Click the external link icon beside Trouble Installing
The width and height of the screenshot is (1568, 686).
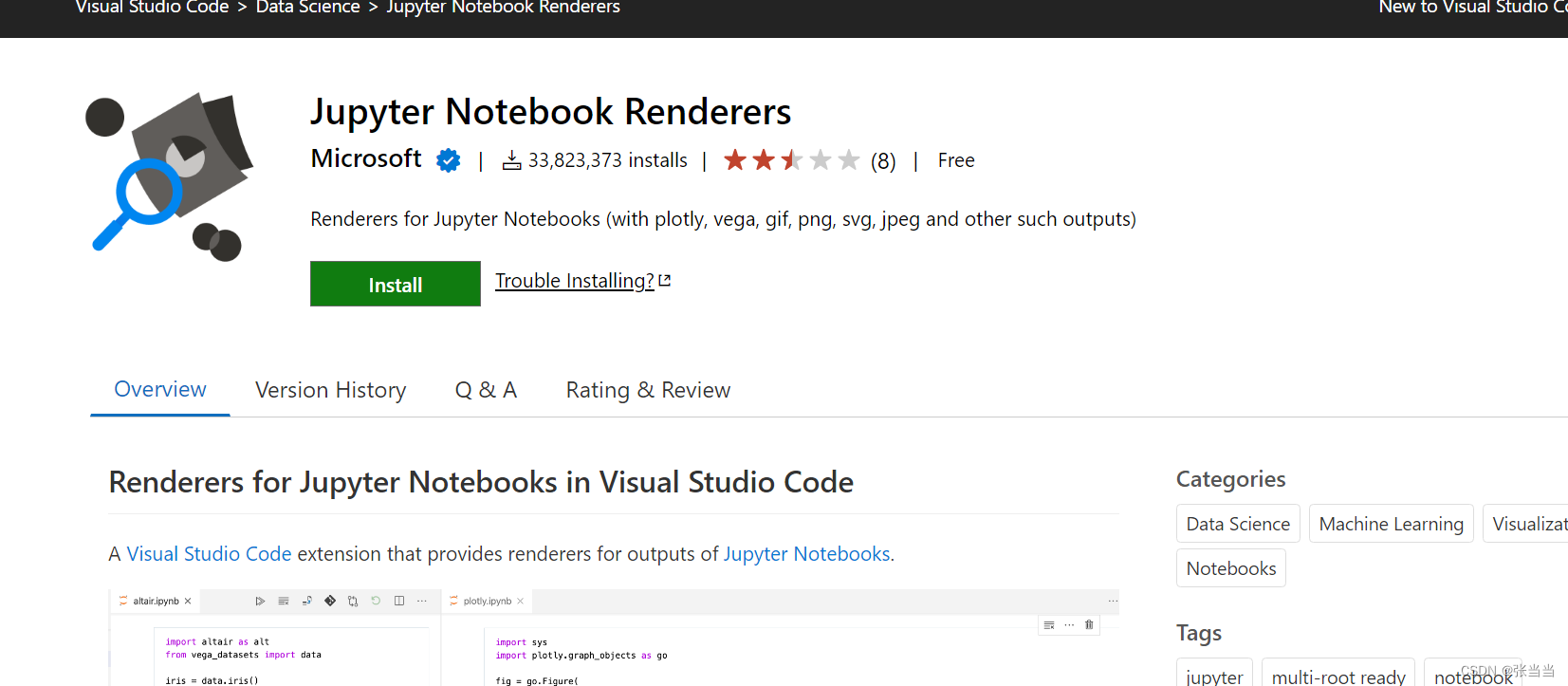tap(665, 281)
